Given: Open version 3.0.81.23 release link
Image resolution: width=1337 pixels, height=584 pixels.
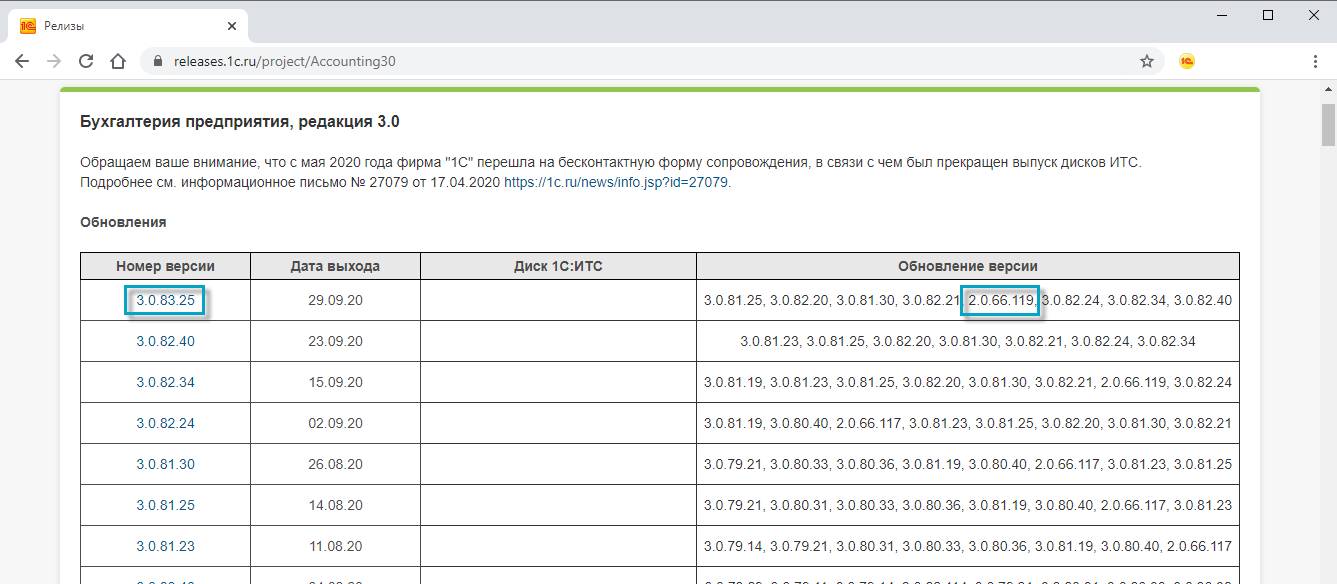Looking at the screenshot, I should pos(165,546).
